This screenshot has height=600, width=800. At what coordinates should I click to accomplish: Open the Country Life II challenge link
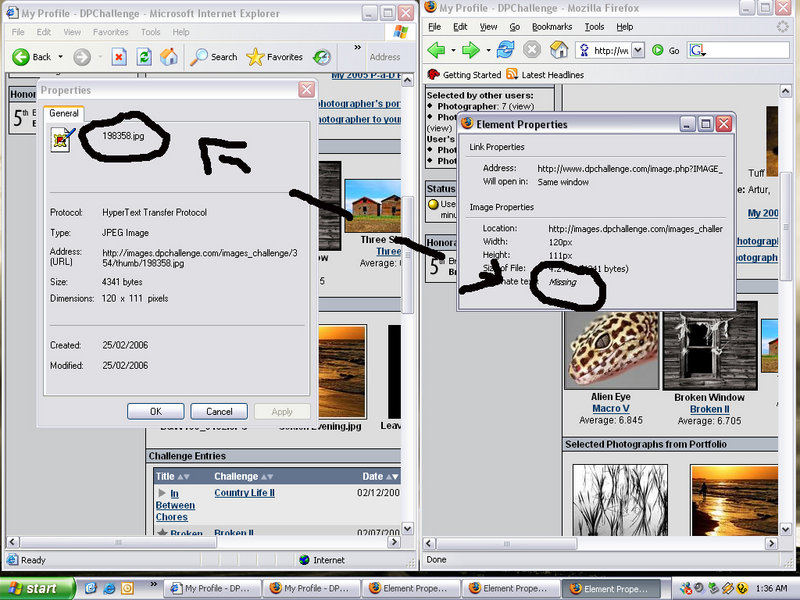tap(244, 493)
